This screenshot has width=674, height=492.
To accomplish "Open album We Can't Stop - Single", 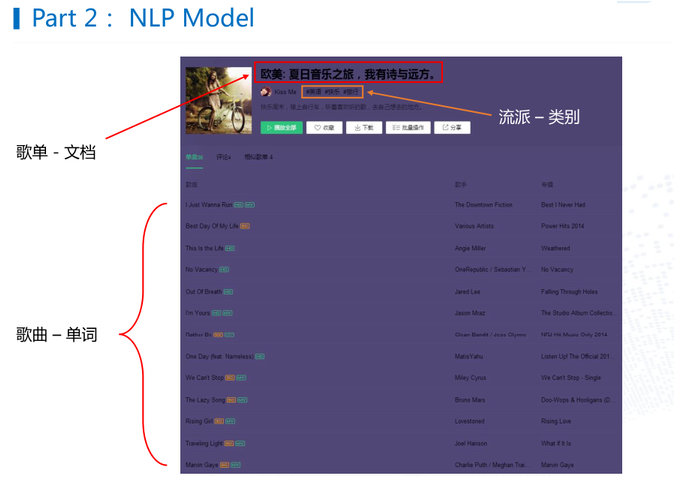I will [x=571, y=378].
